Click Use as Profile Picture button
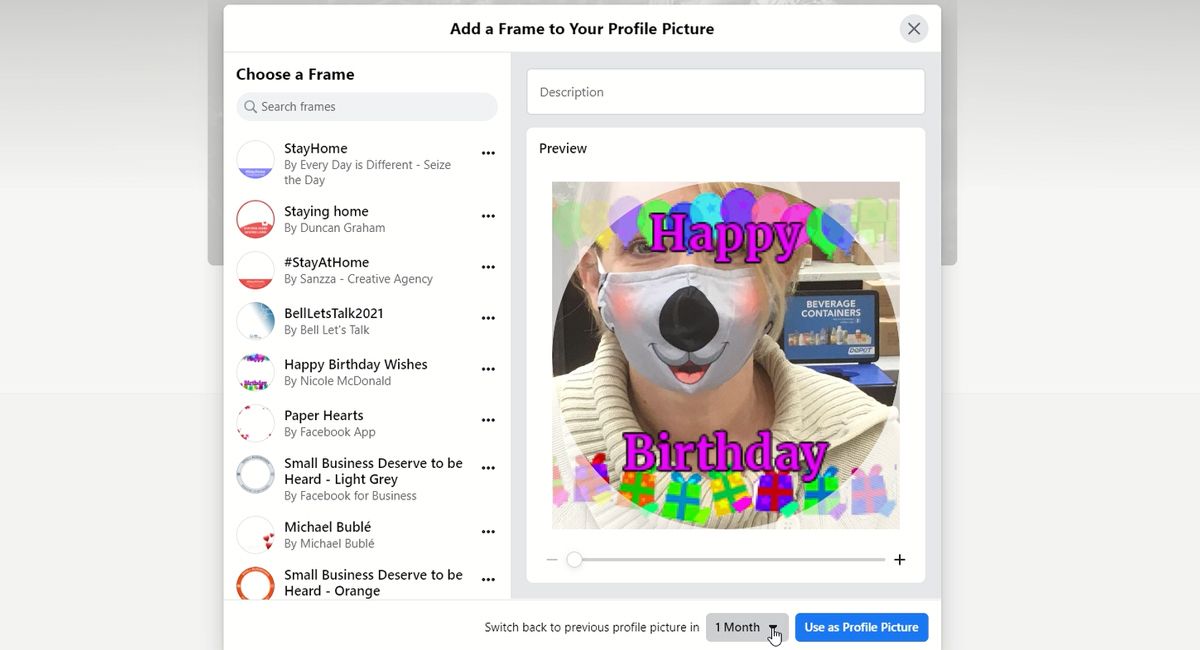This screenshot has width=1200, height=650. pos(862,627)
